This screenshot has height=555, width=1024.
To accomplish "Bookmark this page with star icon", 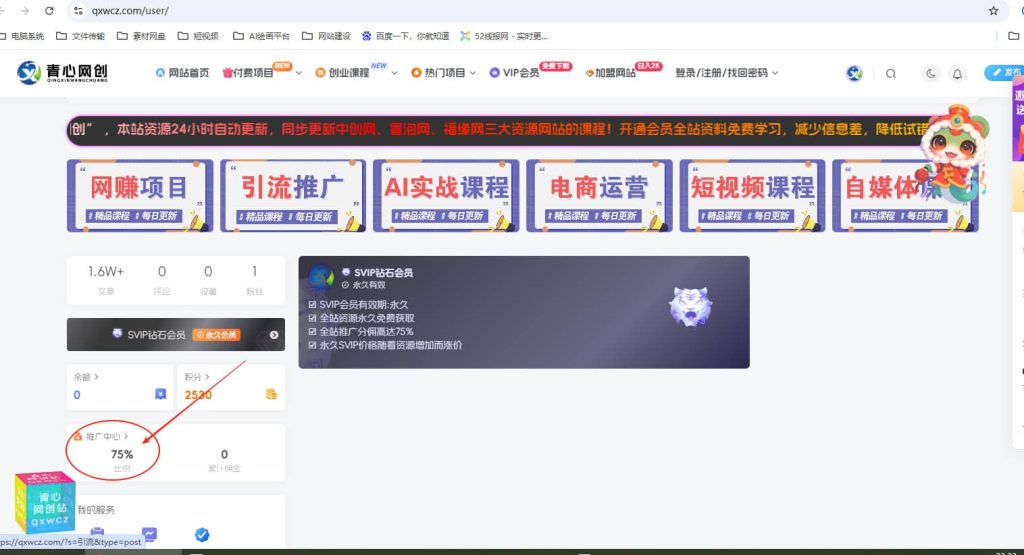I will point(993,10).
